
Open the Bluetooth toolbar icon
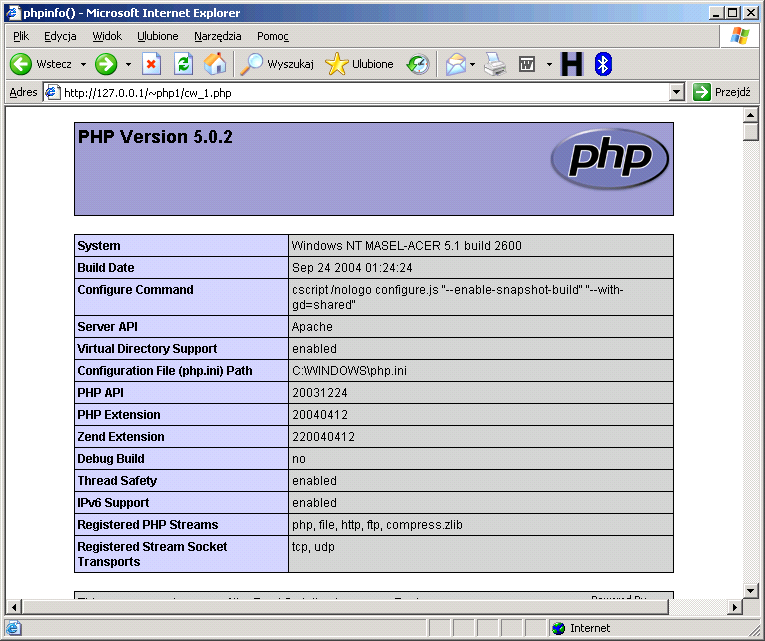coord(603,64)
